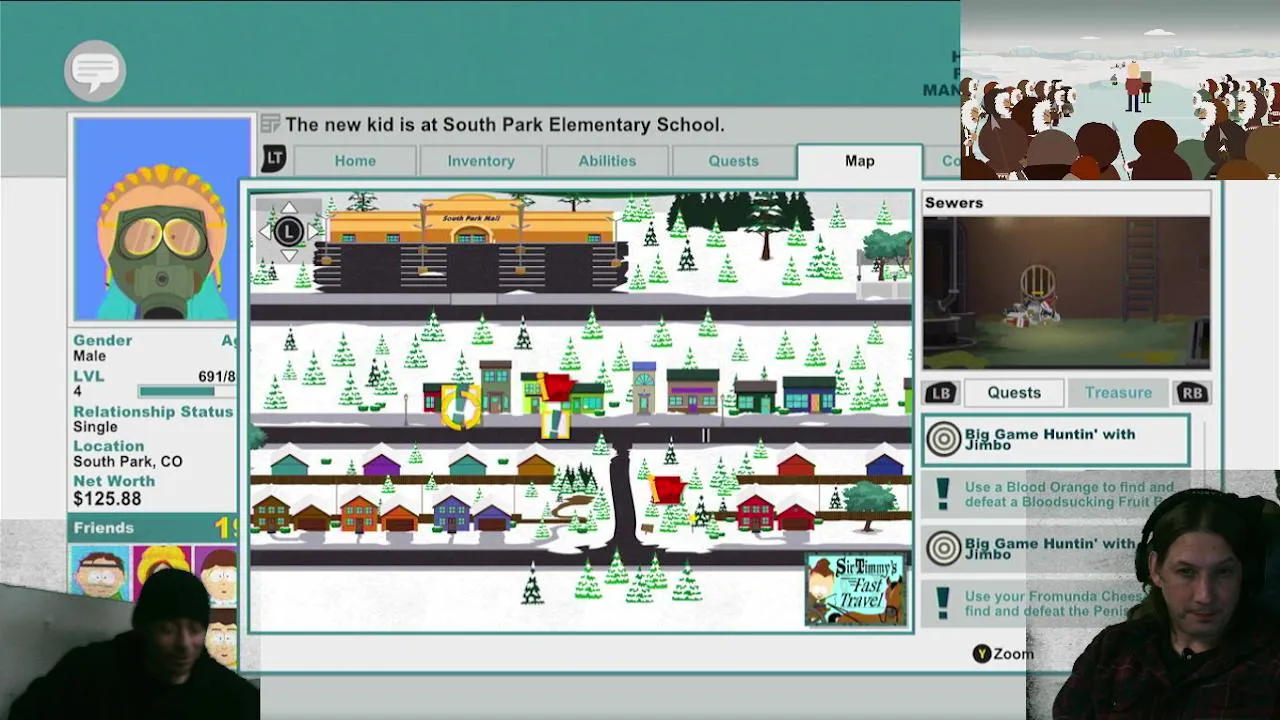Image resolution: width=1280 pixels, height=720 pixels.
Task: Click the L-stick directional pad icon on map
Action: (x=288, y=231)
